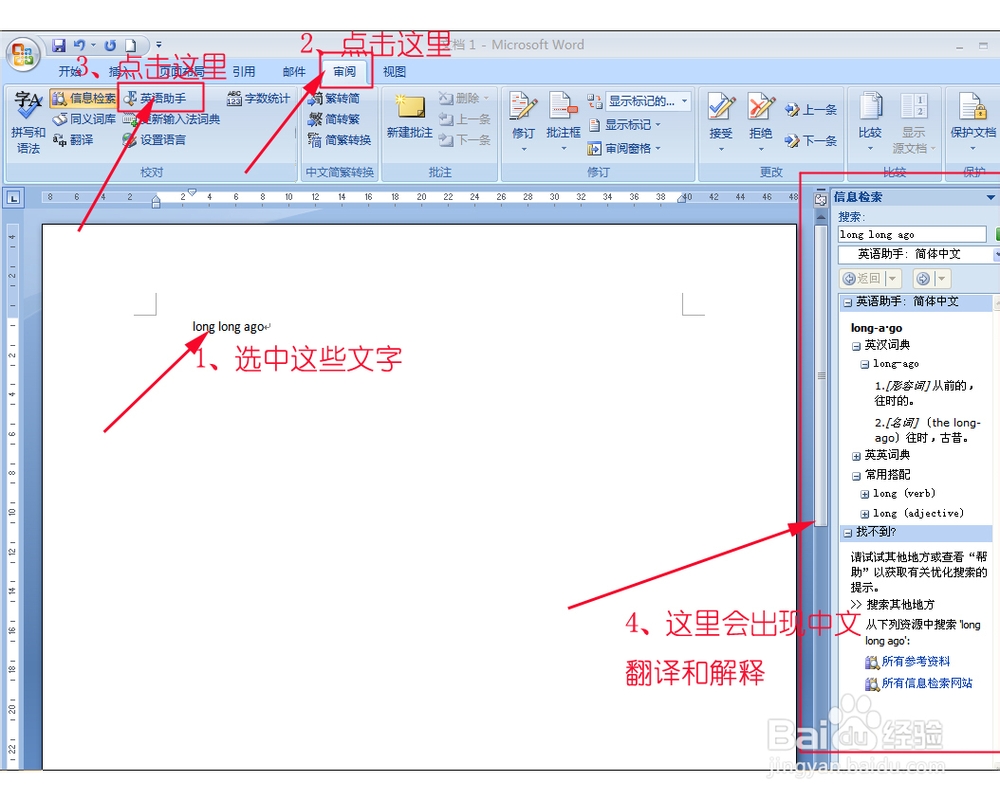Screen dimensions: 1000x800
Task: Click 返回 back button in research pane
Action: (862, 278)
